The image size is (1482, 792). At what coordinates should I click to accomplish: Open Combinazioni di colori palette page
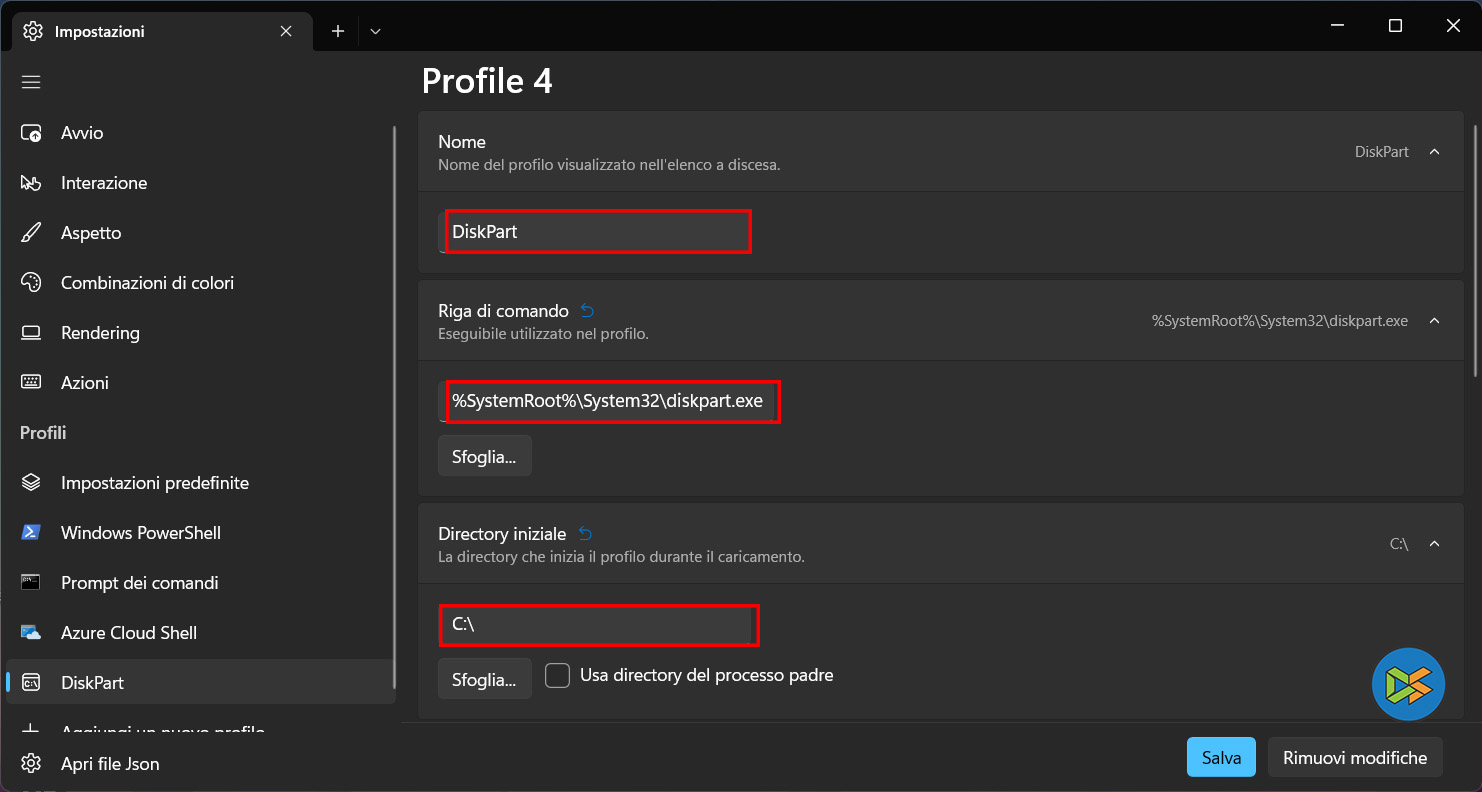pyautogui.click(x=147, y=283)
